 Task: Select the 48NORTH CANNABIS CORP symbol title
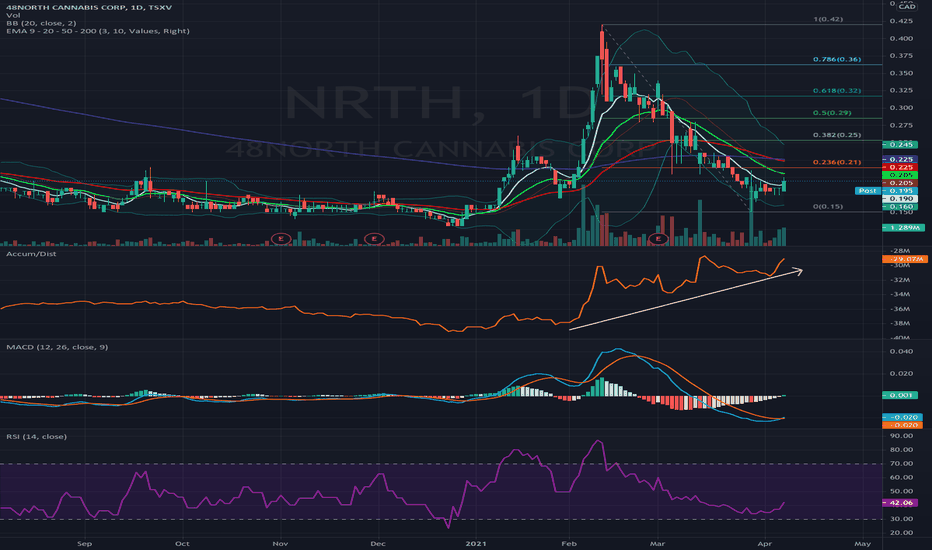[x=89, y=8]
